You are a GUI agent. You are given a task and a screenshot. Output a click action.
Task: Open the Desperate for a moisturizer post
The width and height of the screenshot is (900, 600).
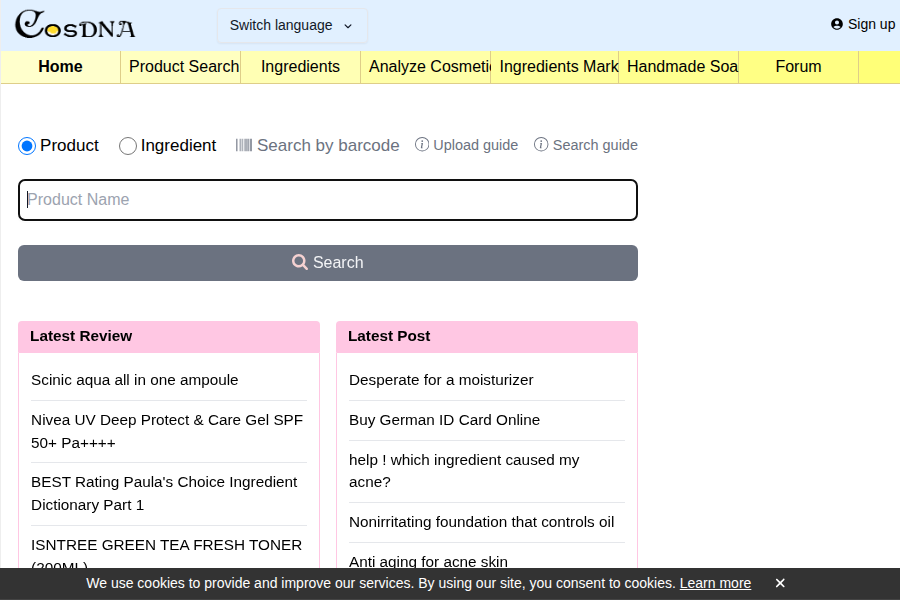pos(441,380)
